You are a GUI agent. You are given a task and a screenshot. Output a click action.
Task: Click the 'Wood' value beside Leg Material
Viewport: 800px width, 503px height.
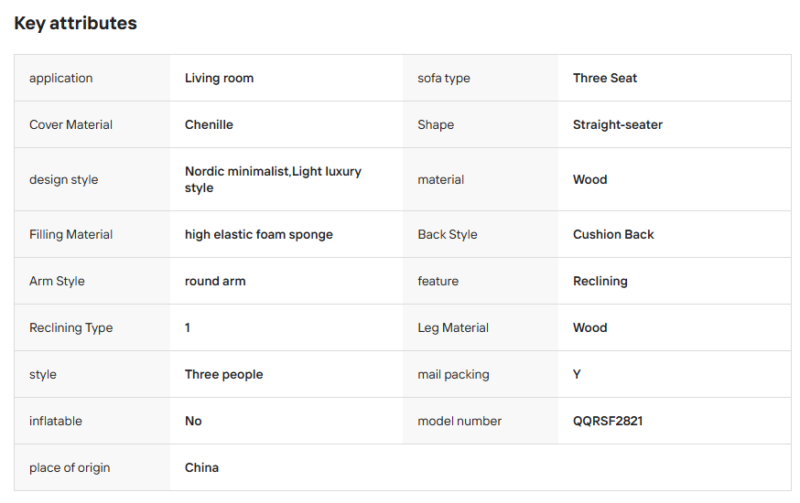[x=590, y=328]
